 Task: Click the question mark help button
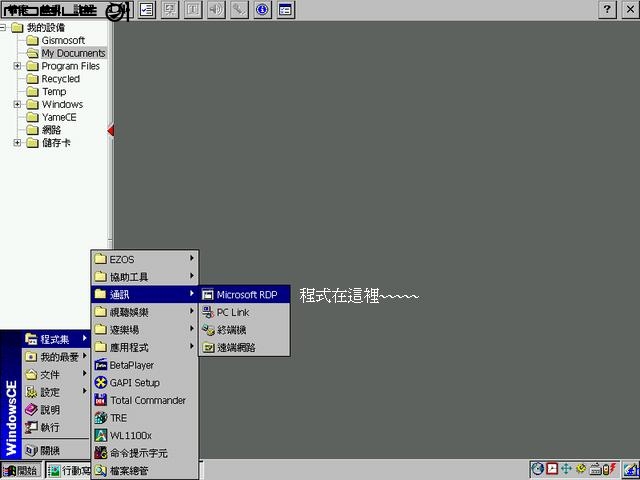[x=607, y=9]
